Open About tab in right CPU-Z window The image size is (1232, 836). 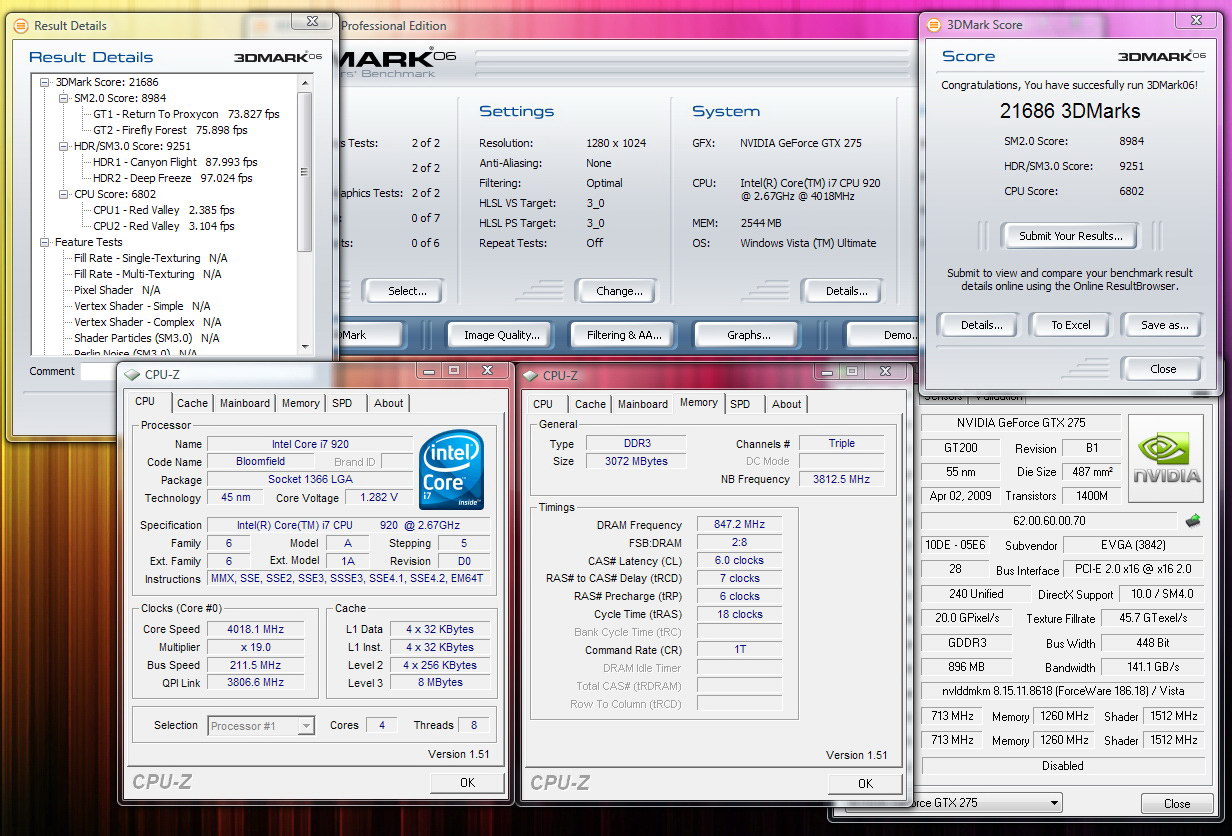point(787,404)
